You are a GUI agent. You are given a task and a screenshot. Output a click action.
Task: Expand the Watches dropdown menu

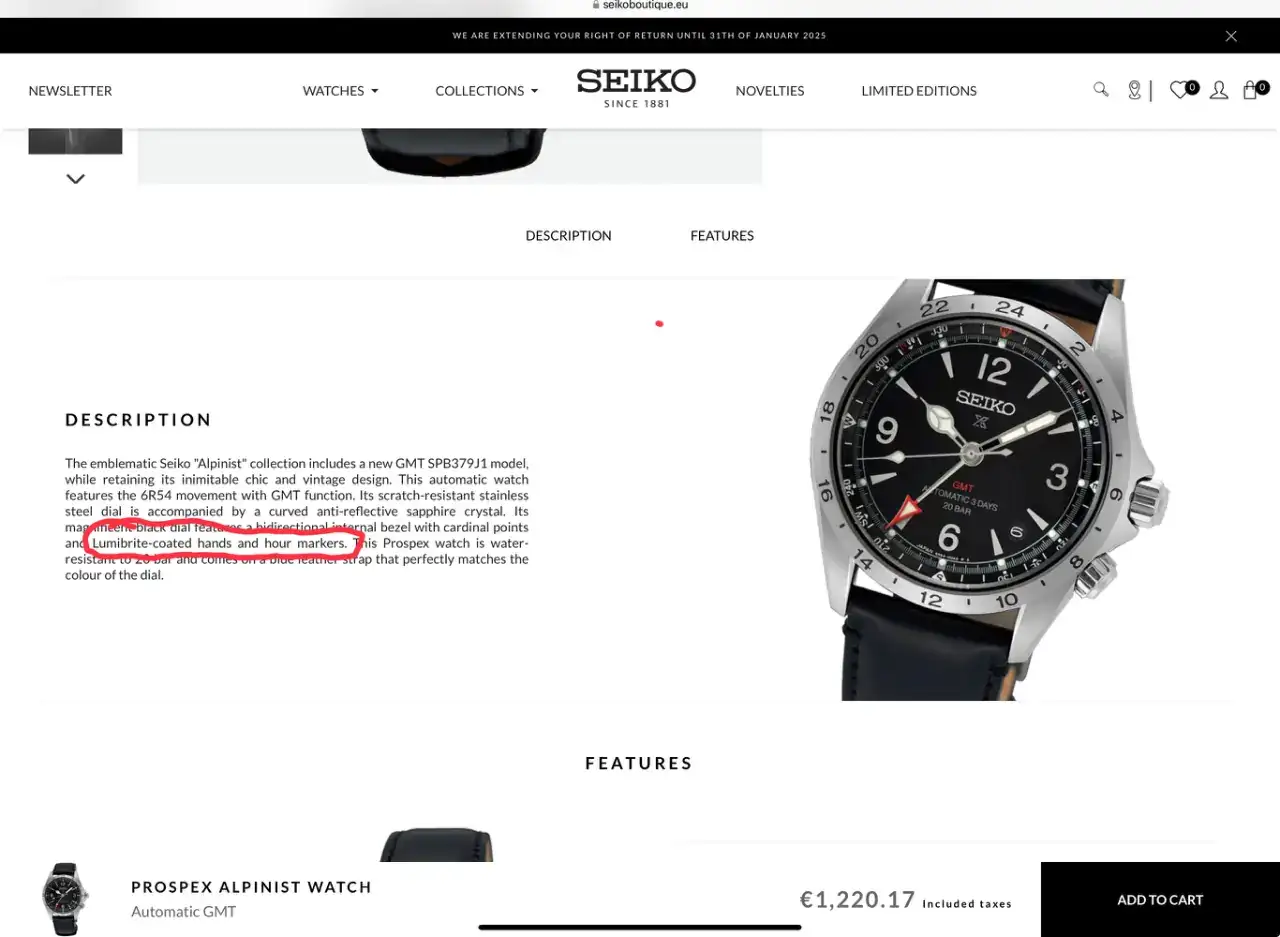pyautogui.click(x=341, y=91)
